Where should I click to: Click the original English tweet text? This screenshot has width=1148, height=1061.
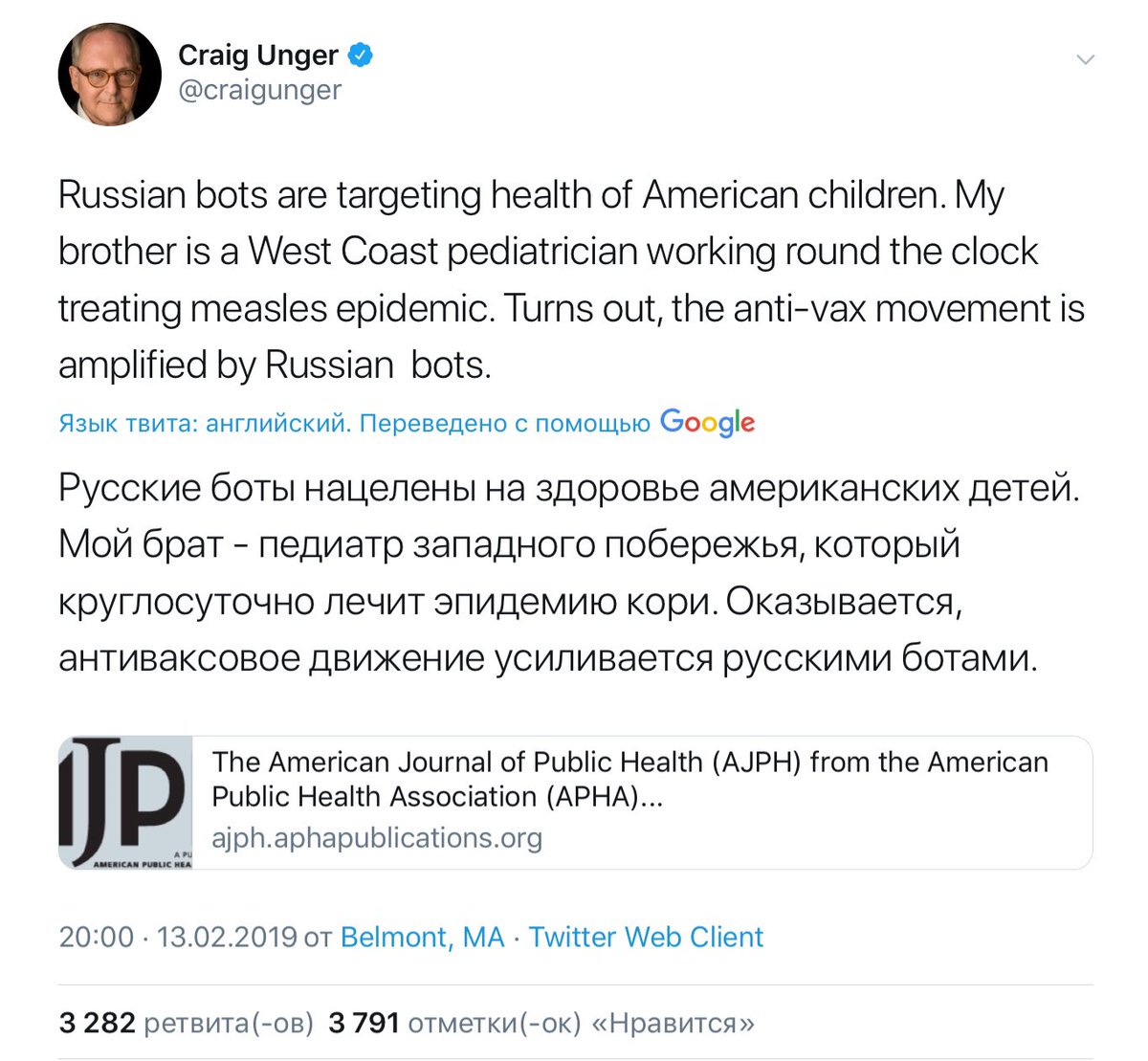click(x=571, y=279)
